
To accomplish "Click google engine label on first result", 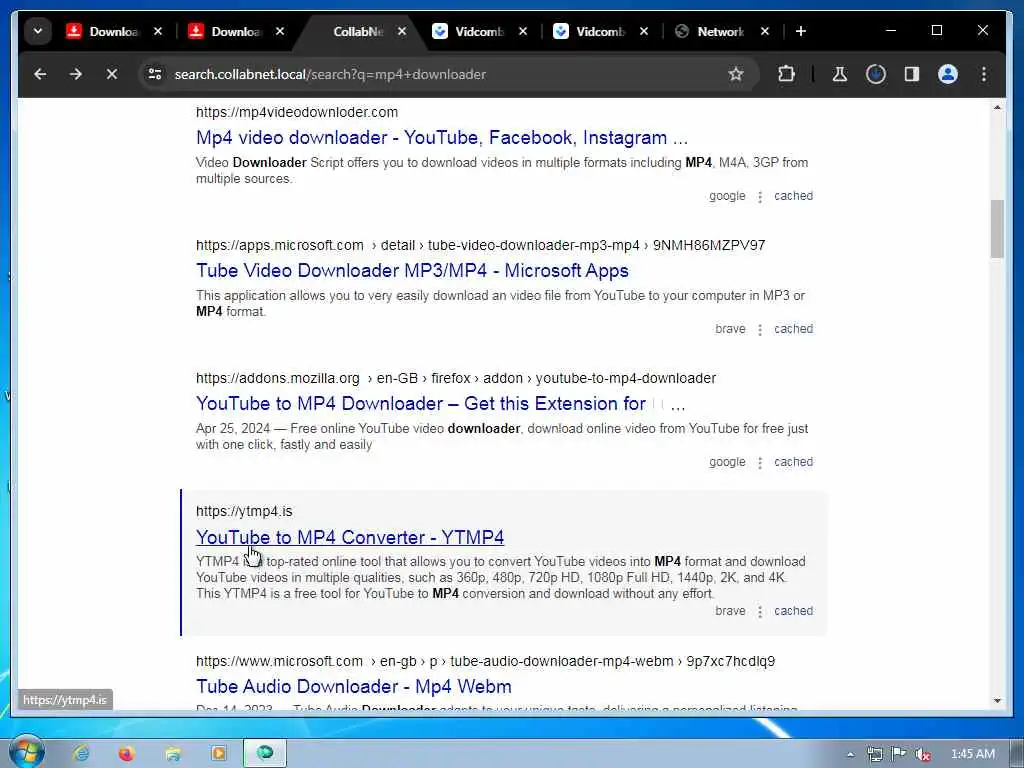I will coord(727,196).
